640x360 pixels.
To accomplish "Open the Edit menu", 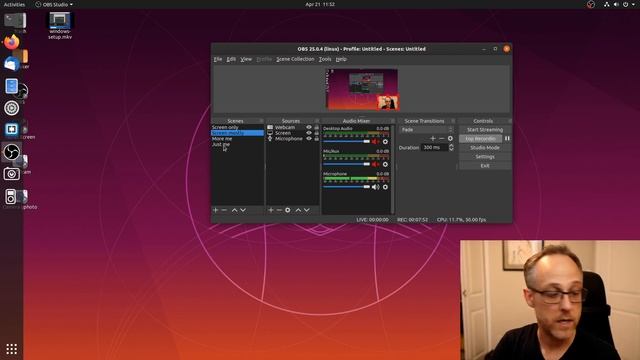I will pos(231,59).
